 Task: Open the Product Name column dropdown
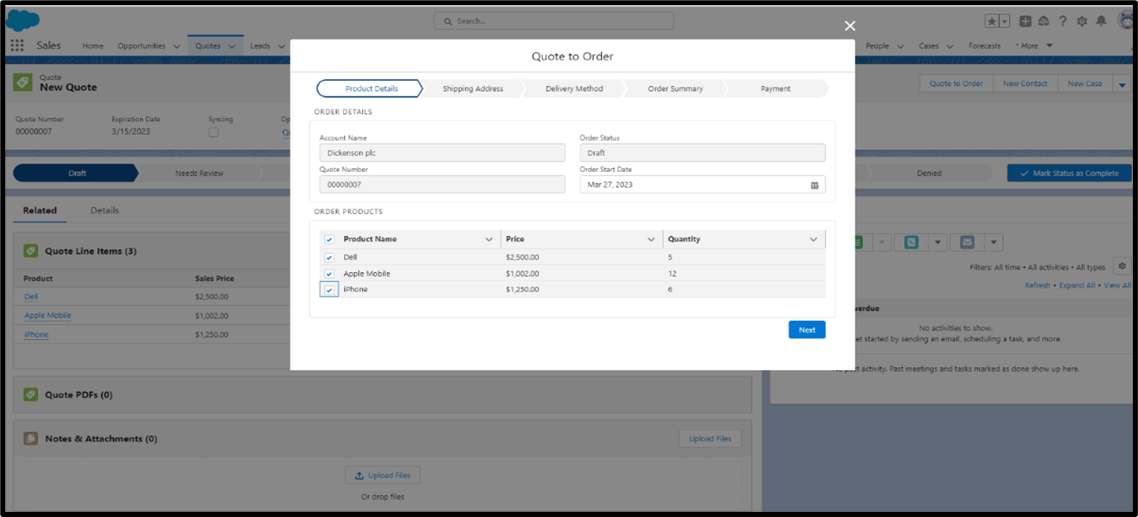(x=489, y=240)
